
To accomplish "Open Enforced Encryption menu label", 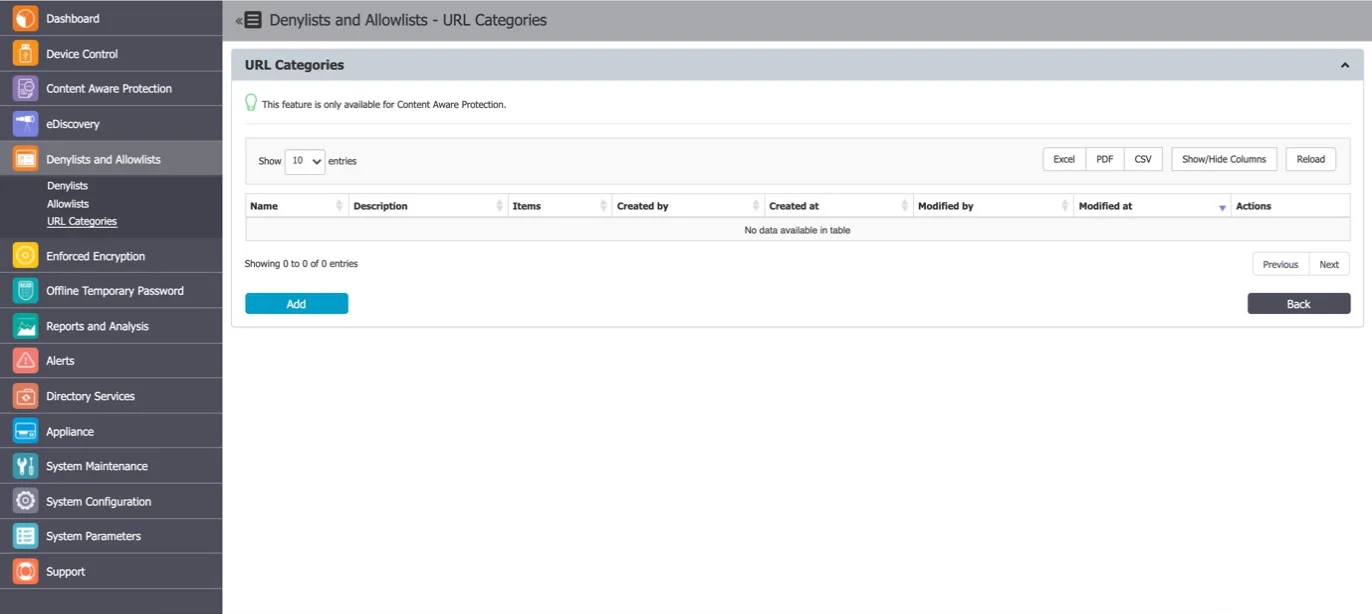I will tap(96, 257).
